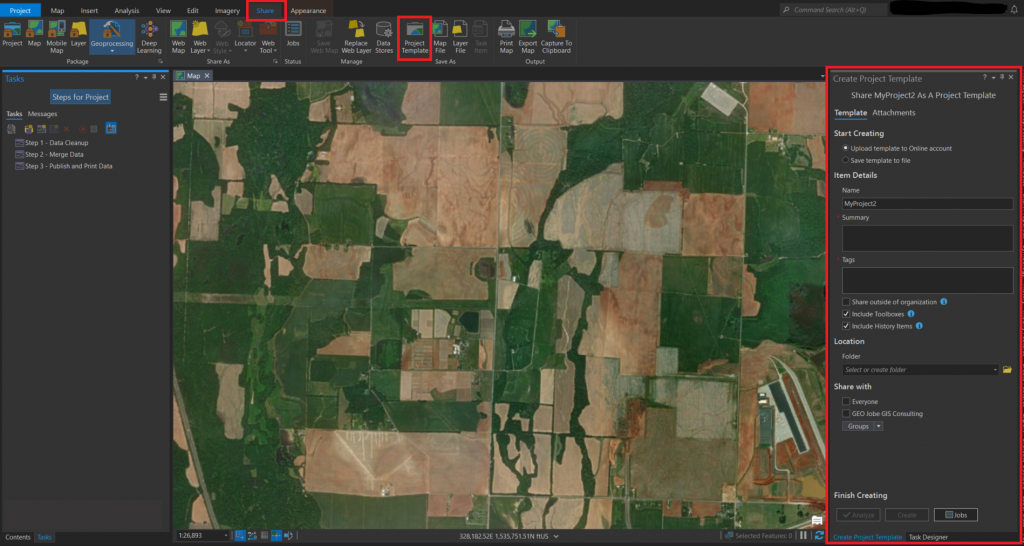Enable Share outside of organization checkbox
This screenshot has height=546, width=1024.
point(846,301)
